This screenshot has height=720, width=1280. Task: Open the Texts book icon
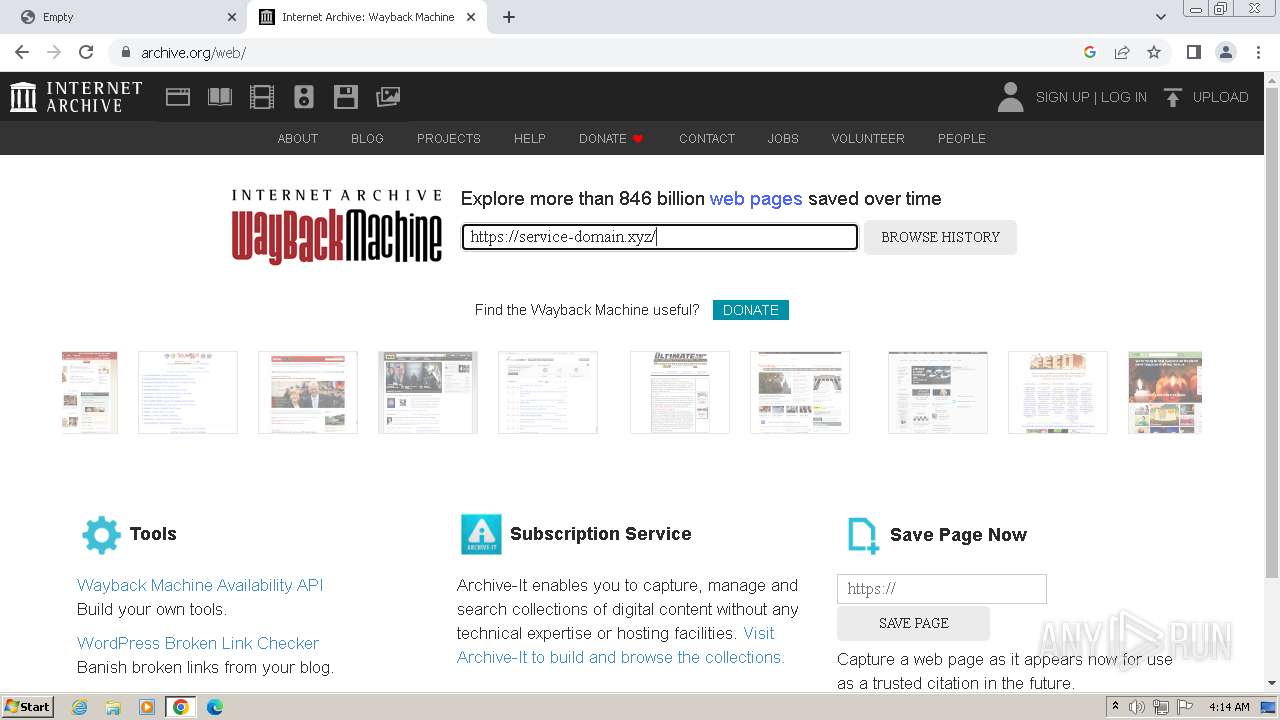[x=220, y=97]
